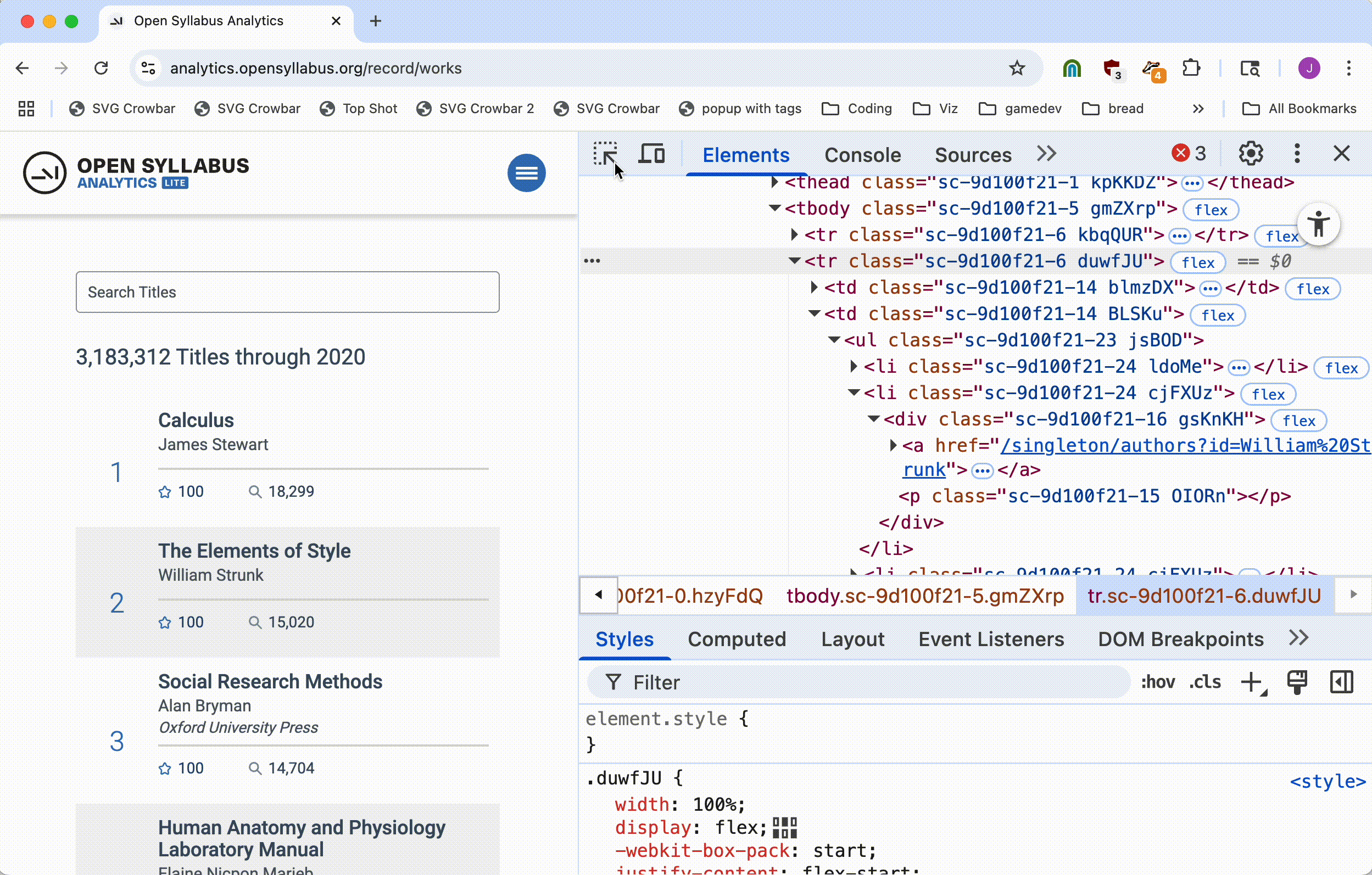
Task: Add new style rule plus icon
Action: click(1252, 682)
